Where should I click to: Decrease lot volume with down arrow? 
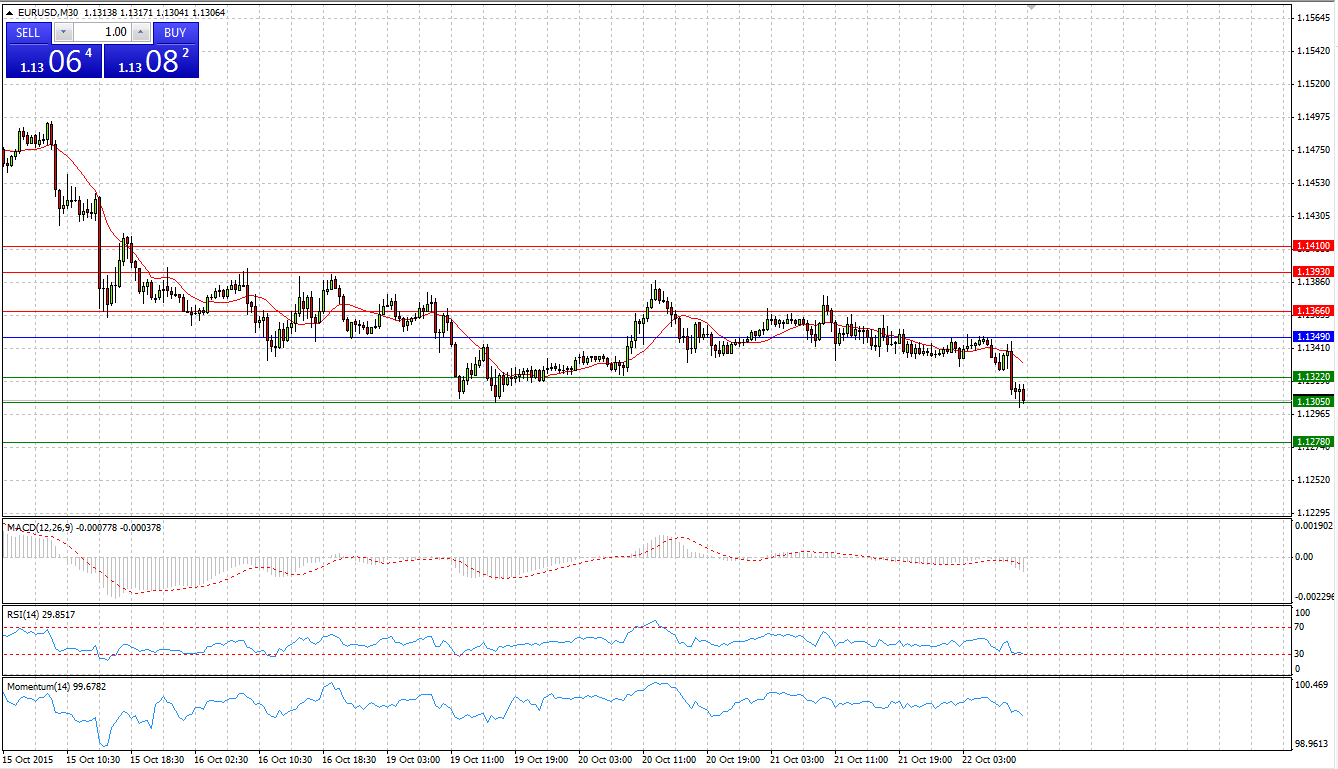[x=63, y=32]
